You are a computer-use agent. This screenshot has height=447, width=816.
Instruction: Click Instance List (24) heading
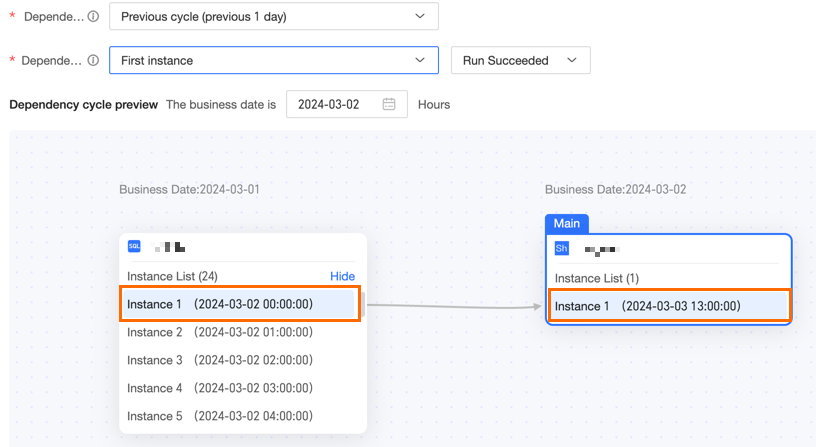172,276
